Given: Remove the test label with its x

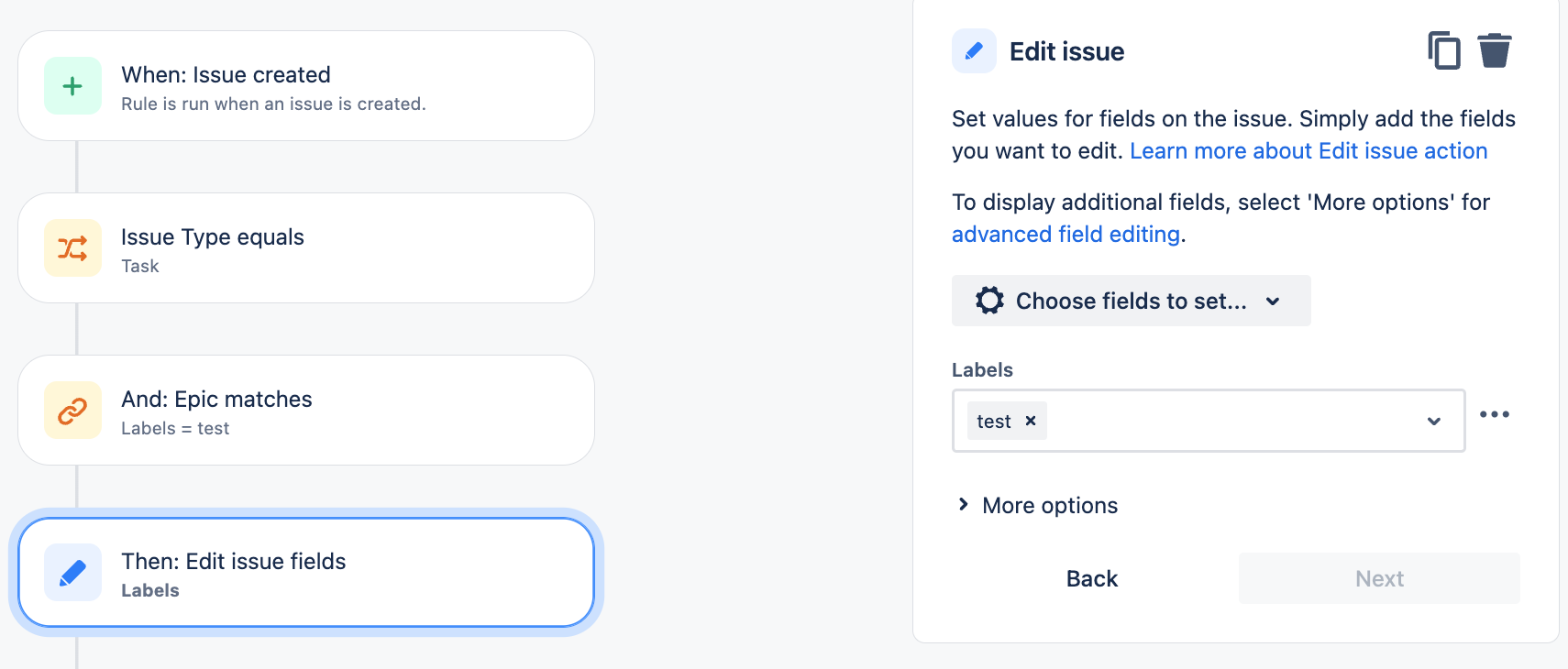Looking at the screenshot, I should tap(1030, 421).
